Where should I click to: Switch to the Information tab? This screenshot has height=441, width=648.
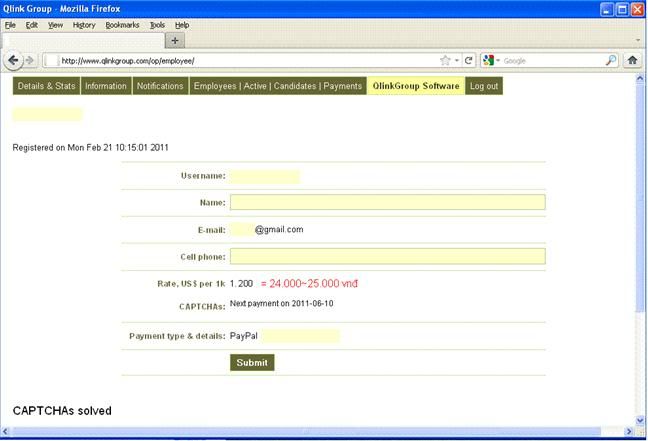coord(106,86)
